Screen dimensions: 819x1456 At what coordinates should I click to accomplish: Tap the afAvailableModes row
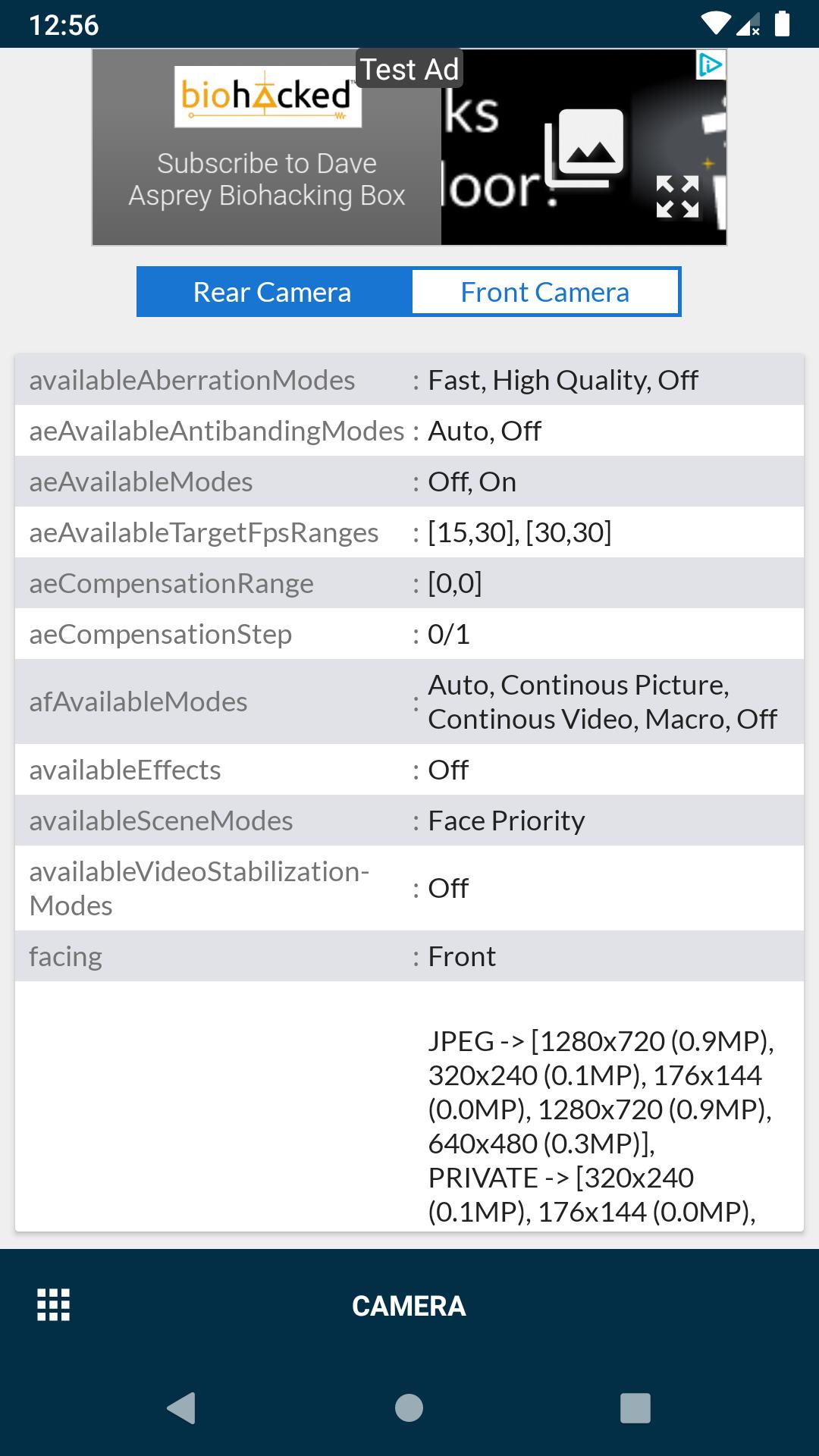point(409,701)
